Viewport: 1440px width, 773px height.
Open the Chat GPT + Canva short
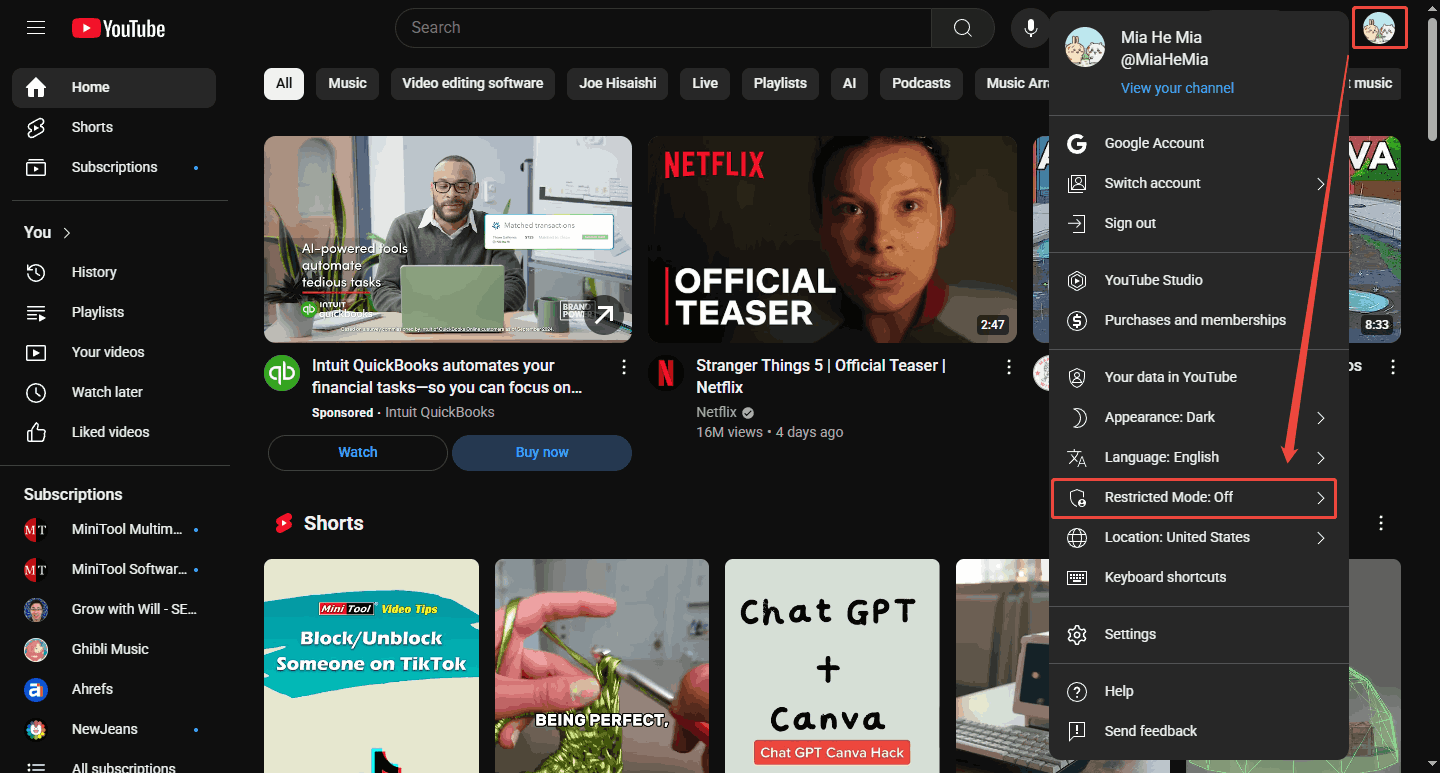click(832, 666)
